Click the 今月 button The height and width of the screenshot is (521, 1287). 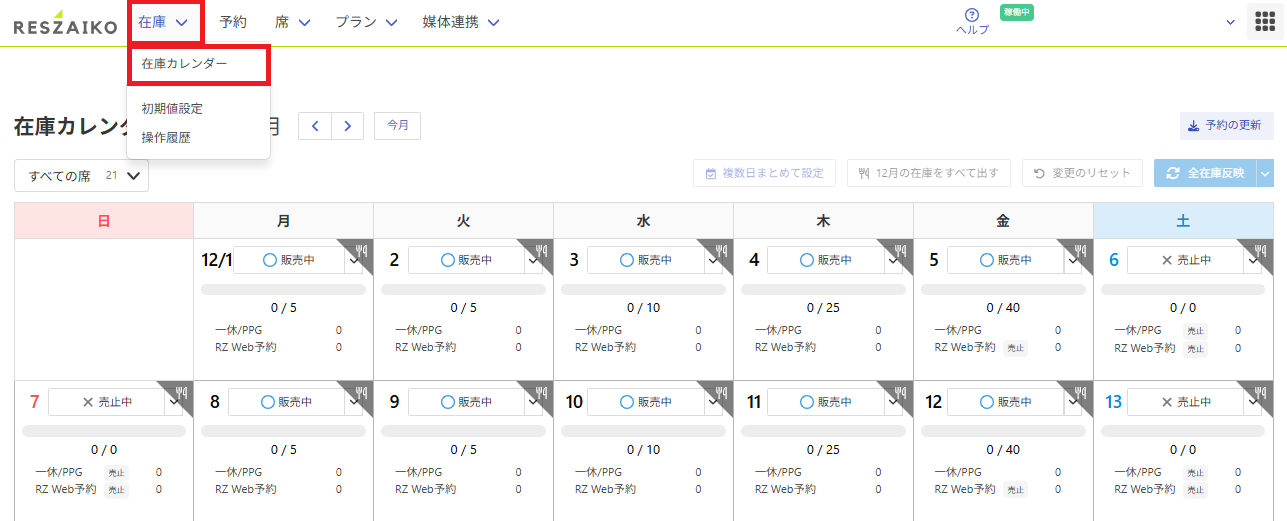click(397, 126)
